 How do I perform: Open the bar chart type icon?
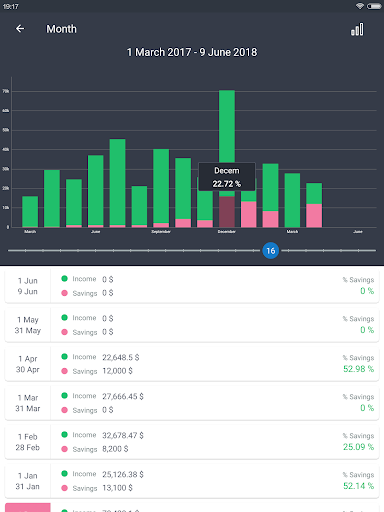tap(357, 29)
